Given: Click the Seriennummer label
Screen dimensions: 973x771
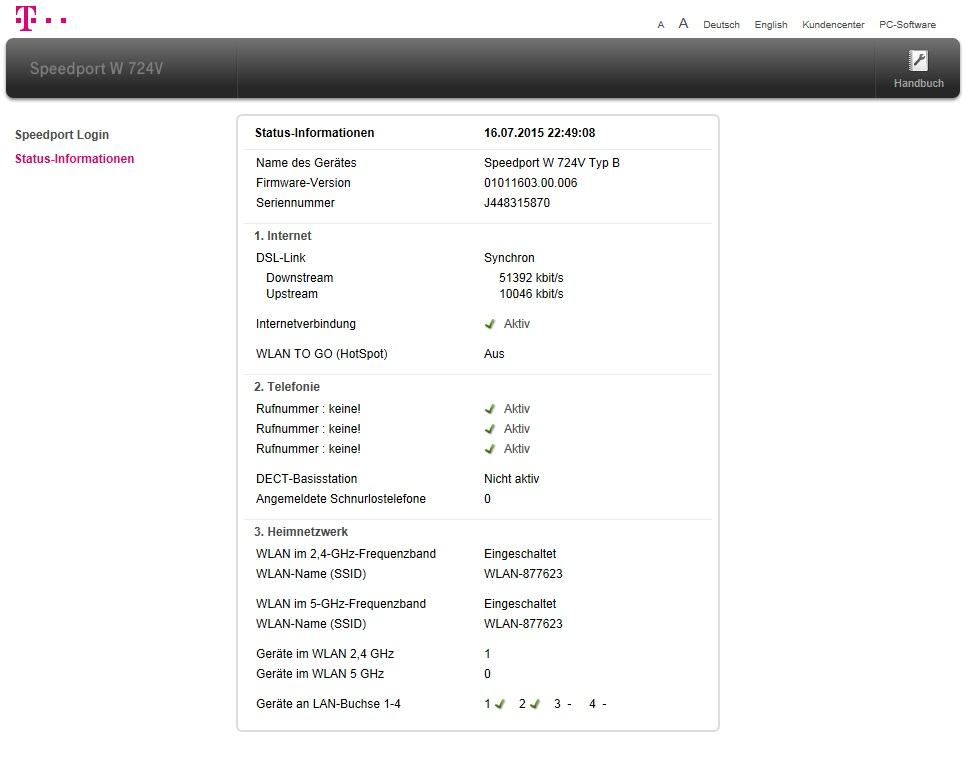Looking at the screenshot, I should point(295,203).
